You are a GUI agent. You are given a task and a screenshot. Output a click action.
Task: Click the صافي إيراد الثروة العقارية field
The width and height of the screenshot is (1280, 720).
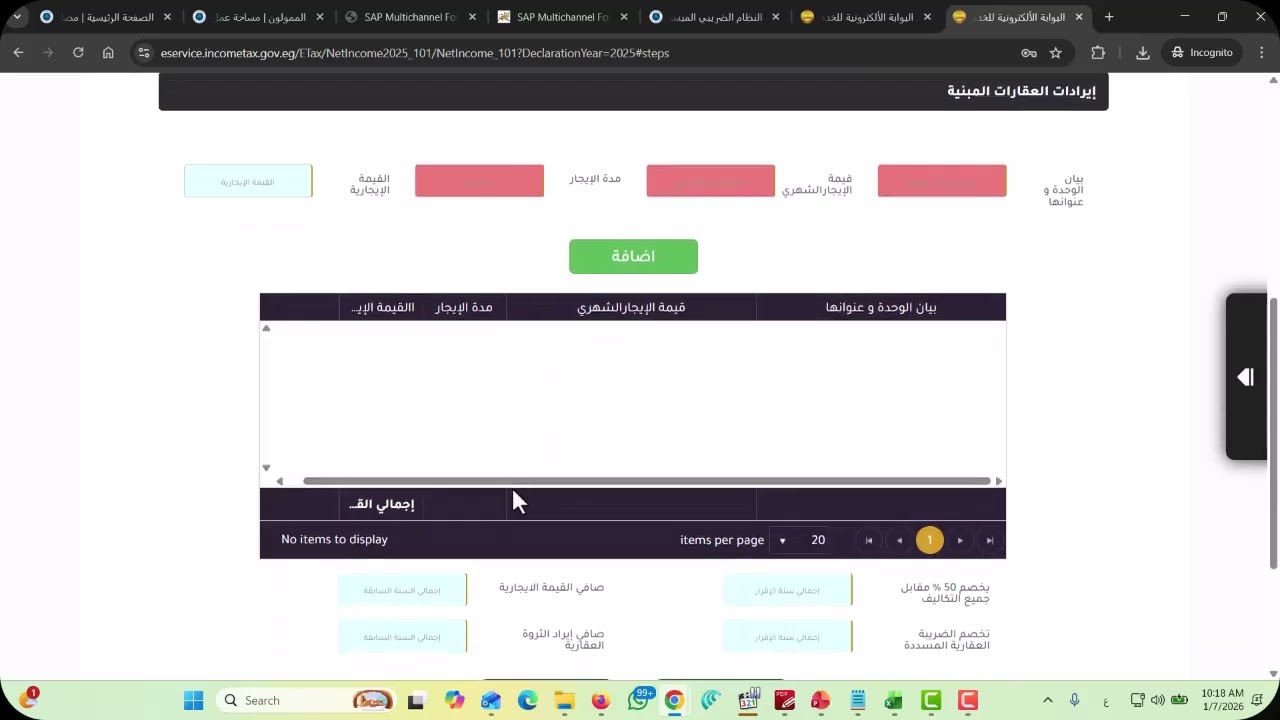pos(402,637)
